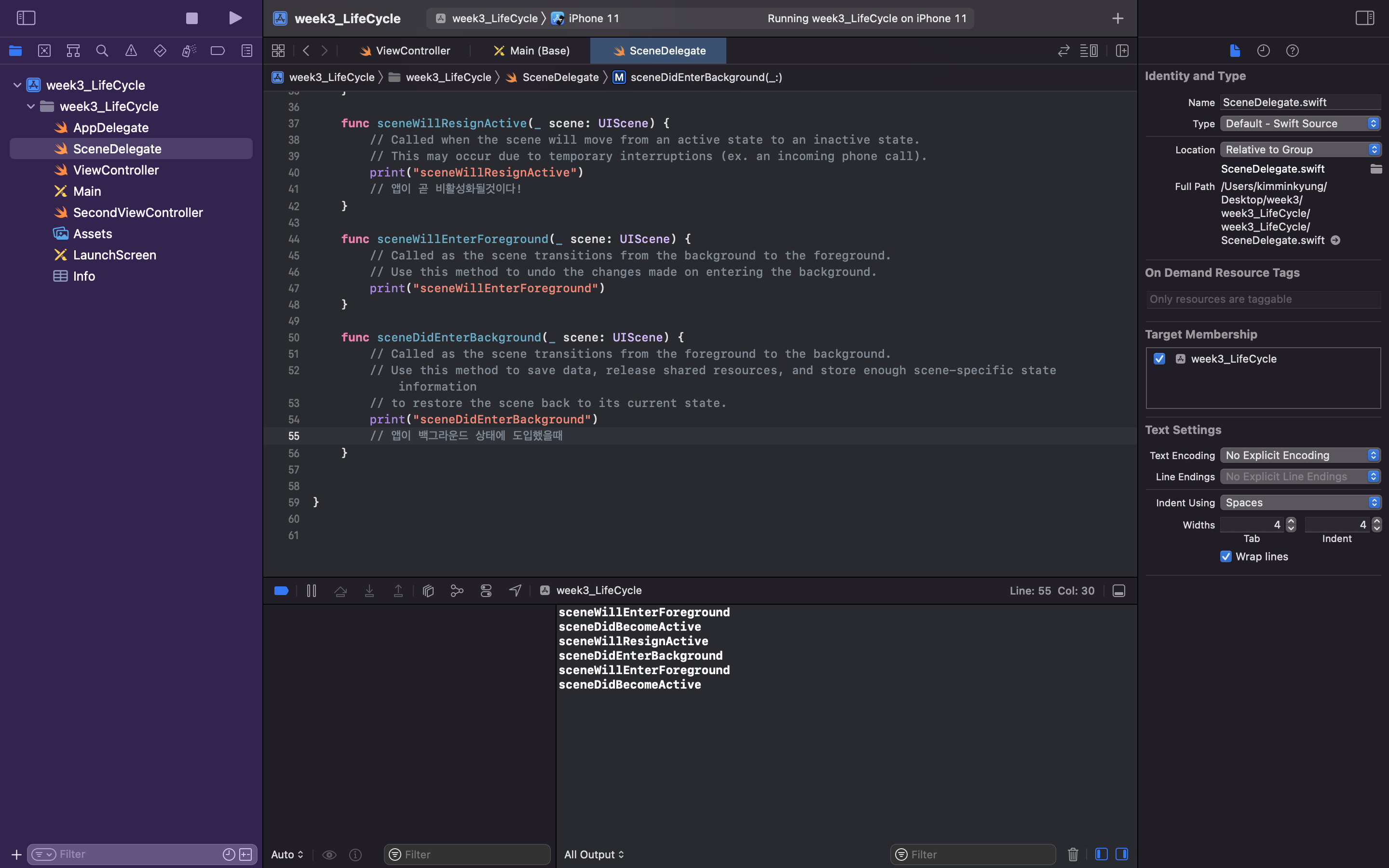
Task: Choose file location via folder icon
Action: pyautogui.click(x=1376, y=169)
